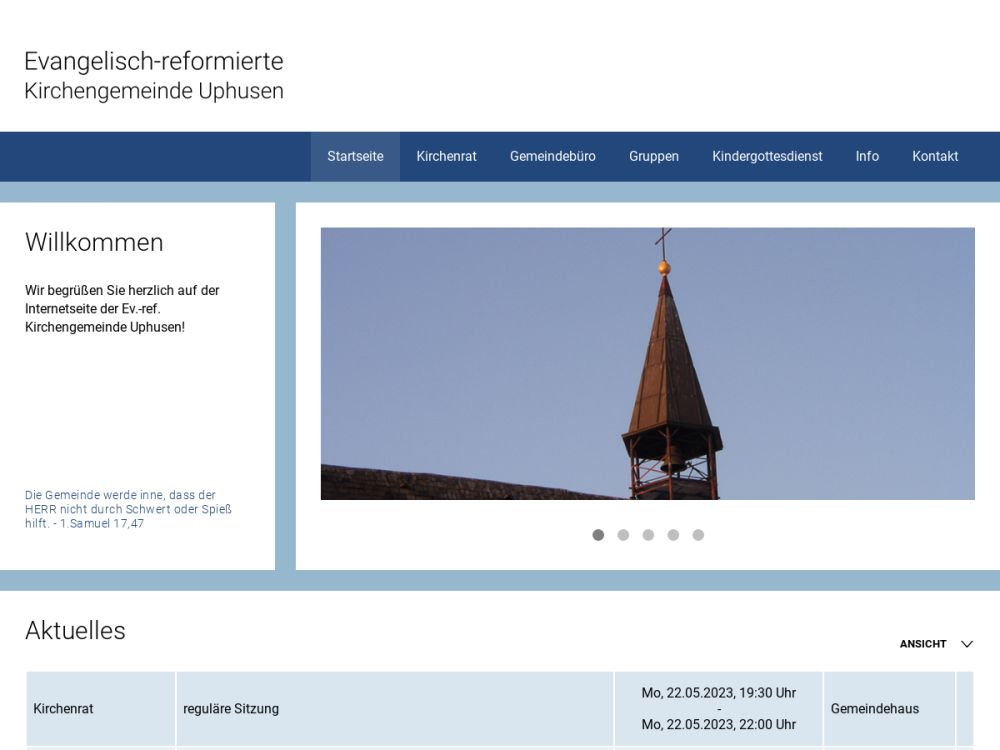Select the first slideshow dot indicator
1000x750 pixels.
pyautogui.click(x=598, y=535)
